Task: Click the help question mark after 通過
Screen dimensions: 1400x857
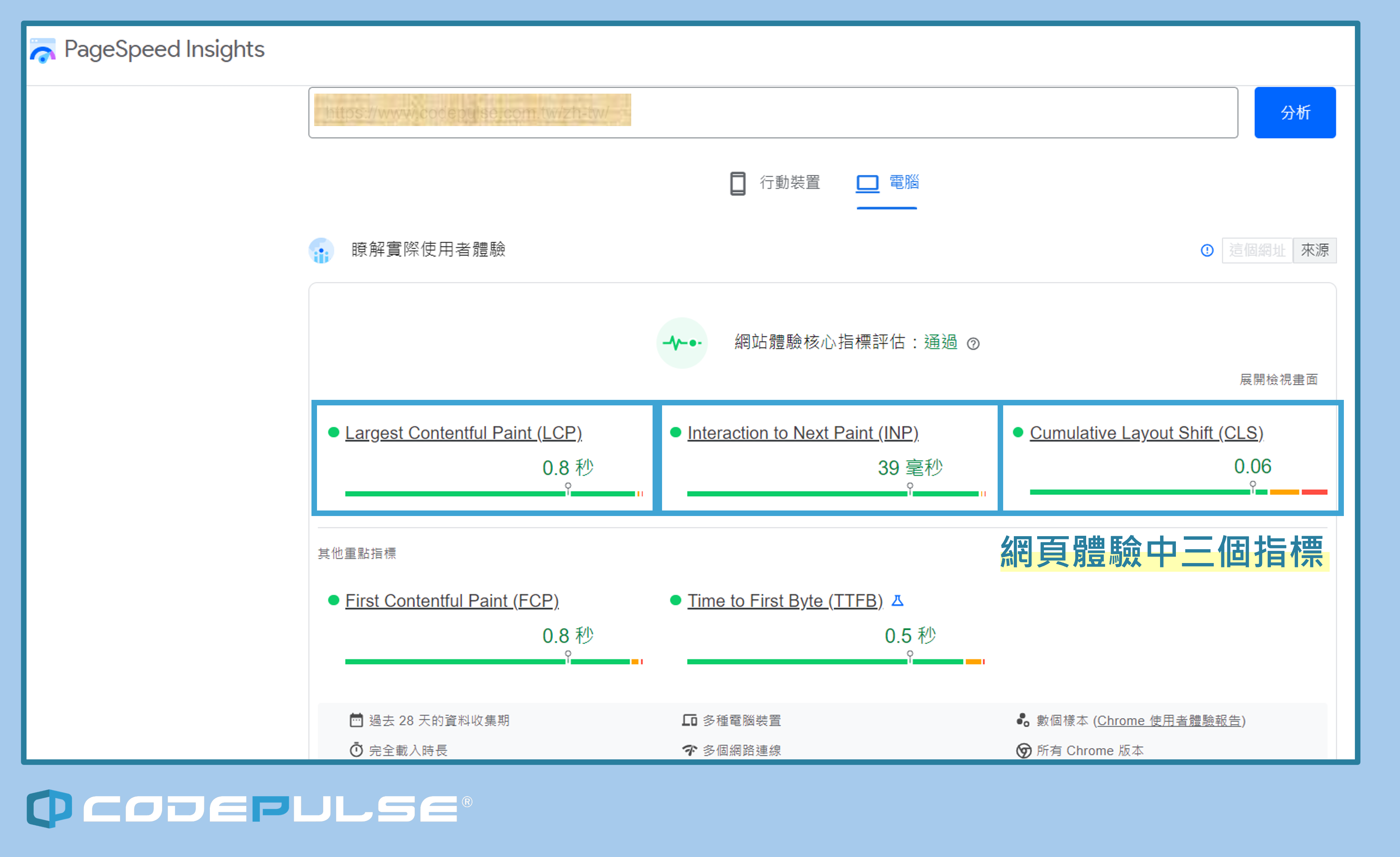Action: 973,344
